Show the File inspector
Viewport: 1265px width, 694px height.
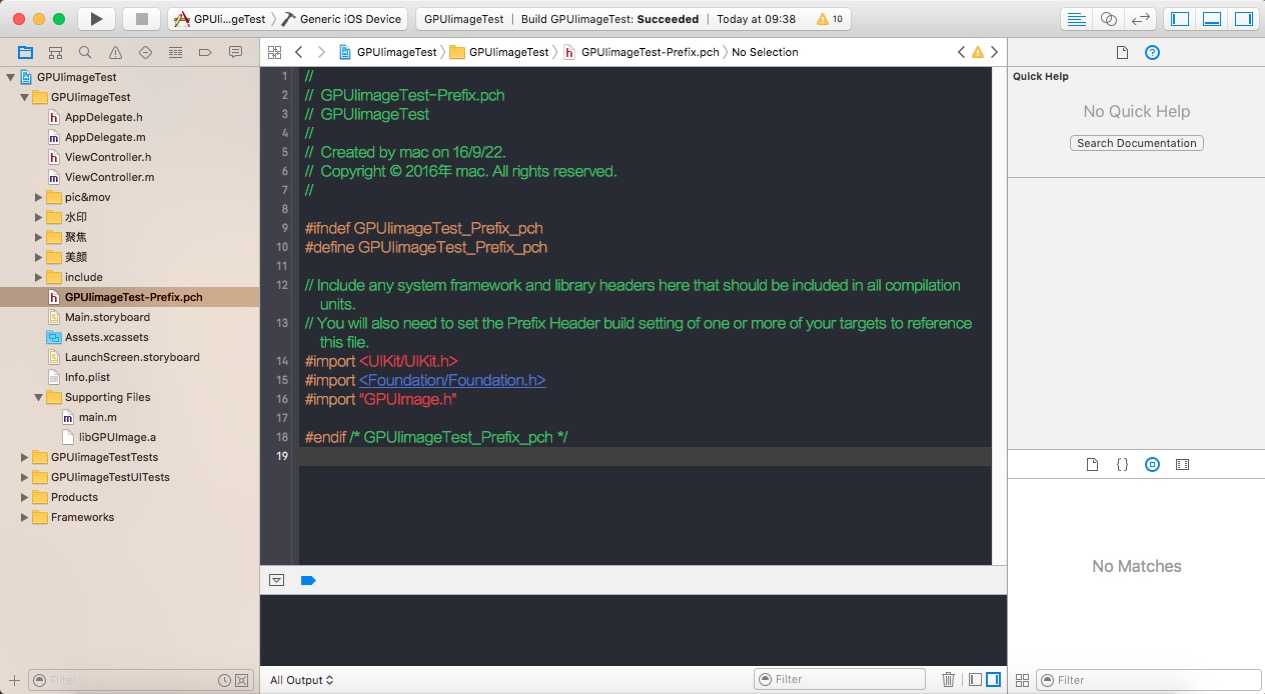1122,52
